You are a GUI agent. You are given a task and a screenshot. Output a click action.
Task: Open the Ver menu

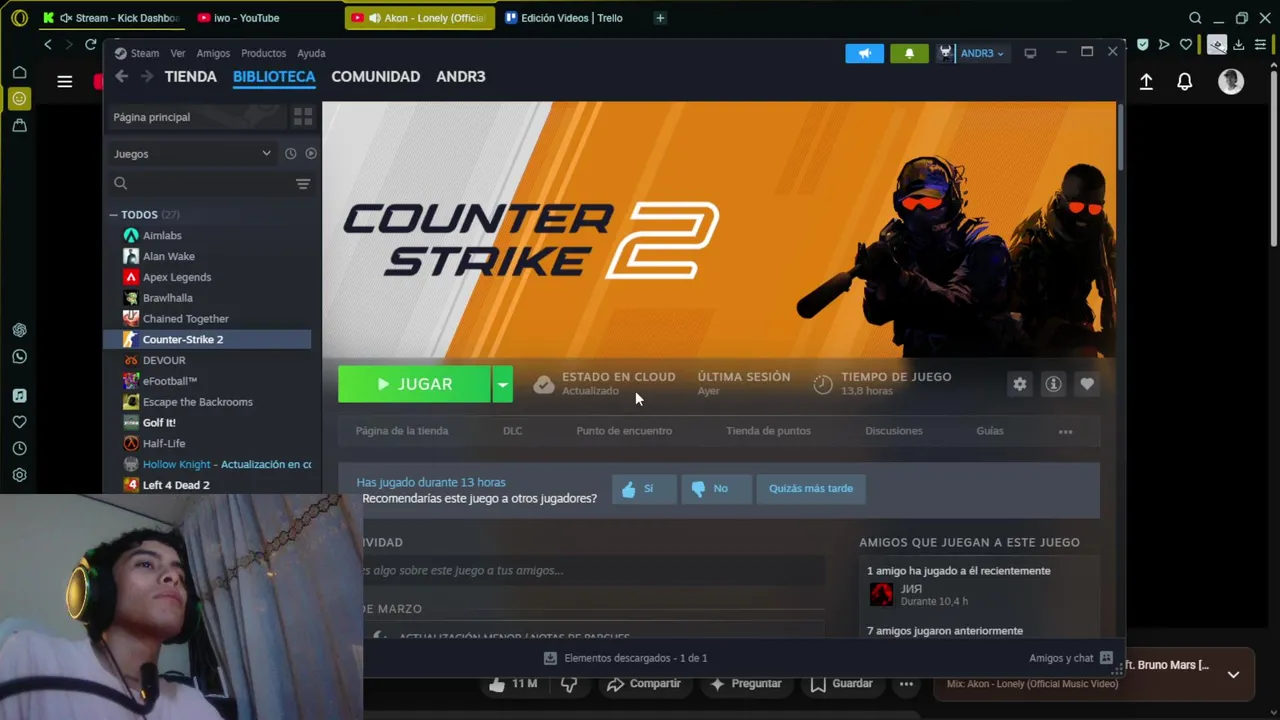click(x=178, y=53)
